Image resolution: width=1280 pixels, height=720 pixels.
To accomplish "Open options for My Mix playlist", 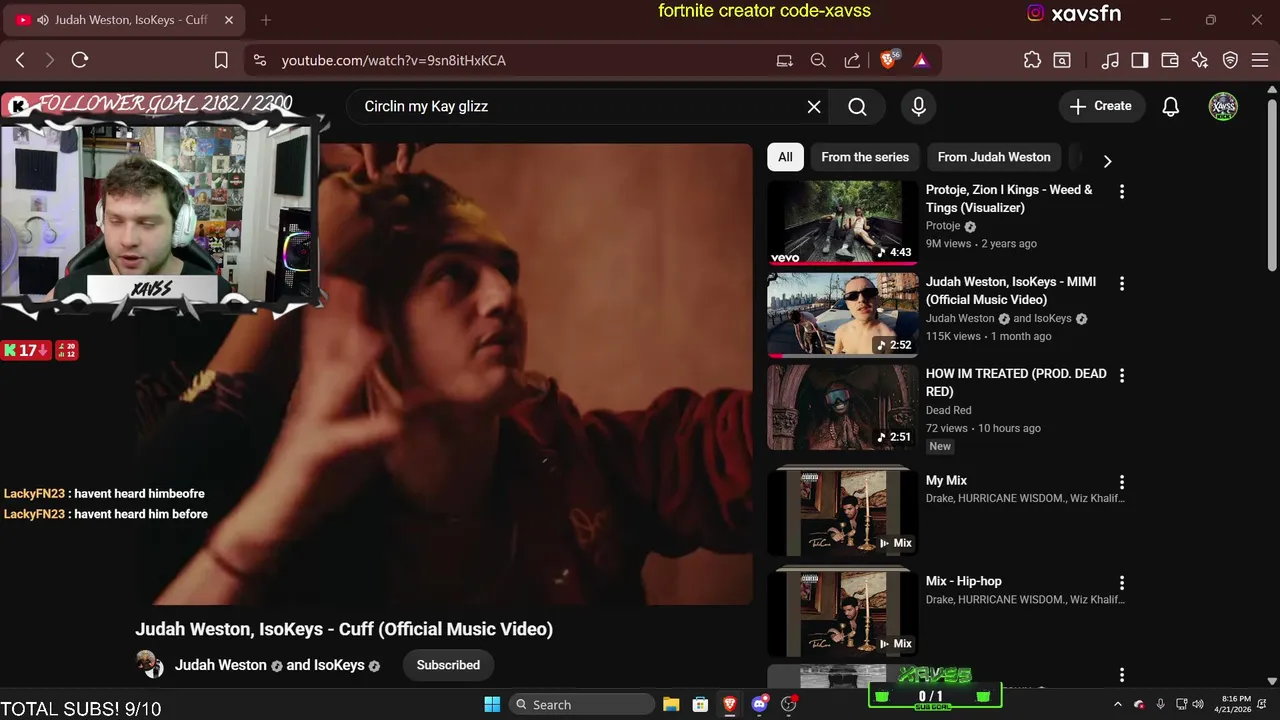I will pyautogui.click(x=1122, y=482).
